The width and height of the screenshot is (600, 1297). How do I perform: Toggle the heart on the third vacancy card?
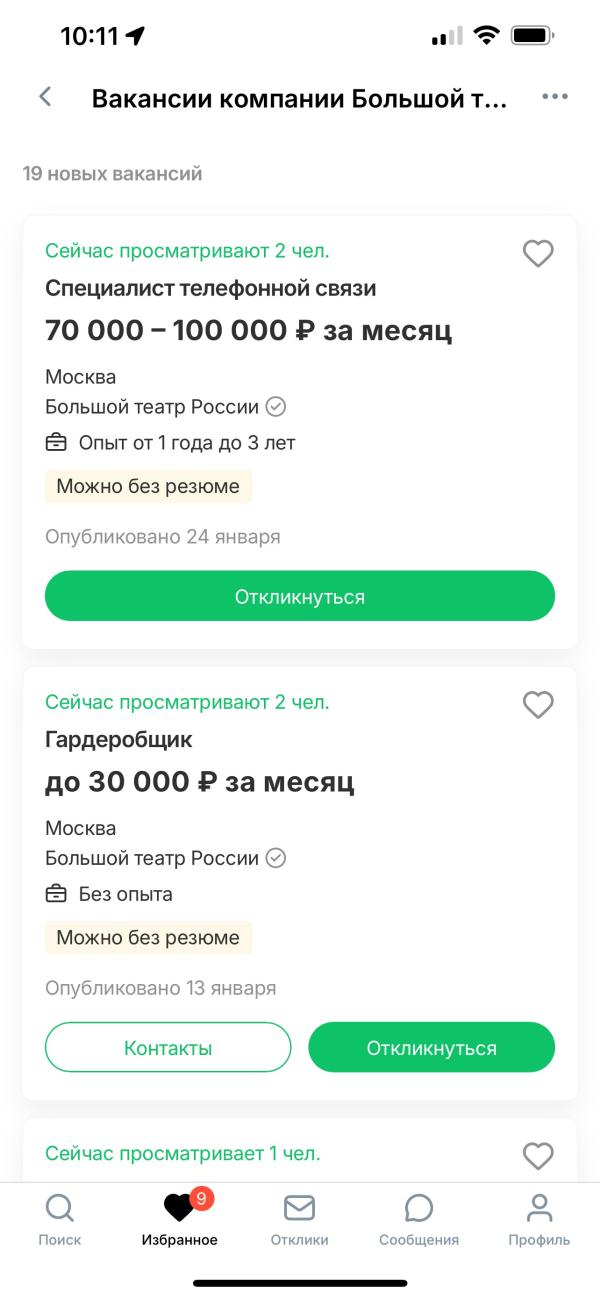coord(538,1156)
